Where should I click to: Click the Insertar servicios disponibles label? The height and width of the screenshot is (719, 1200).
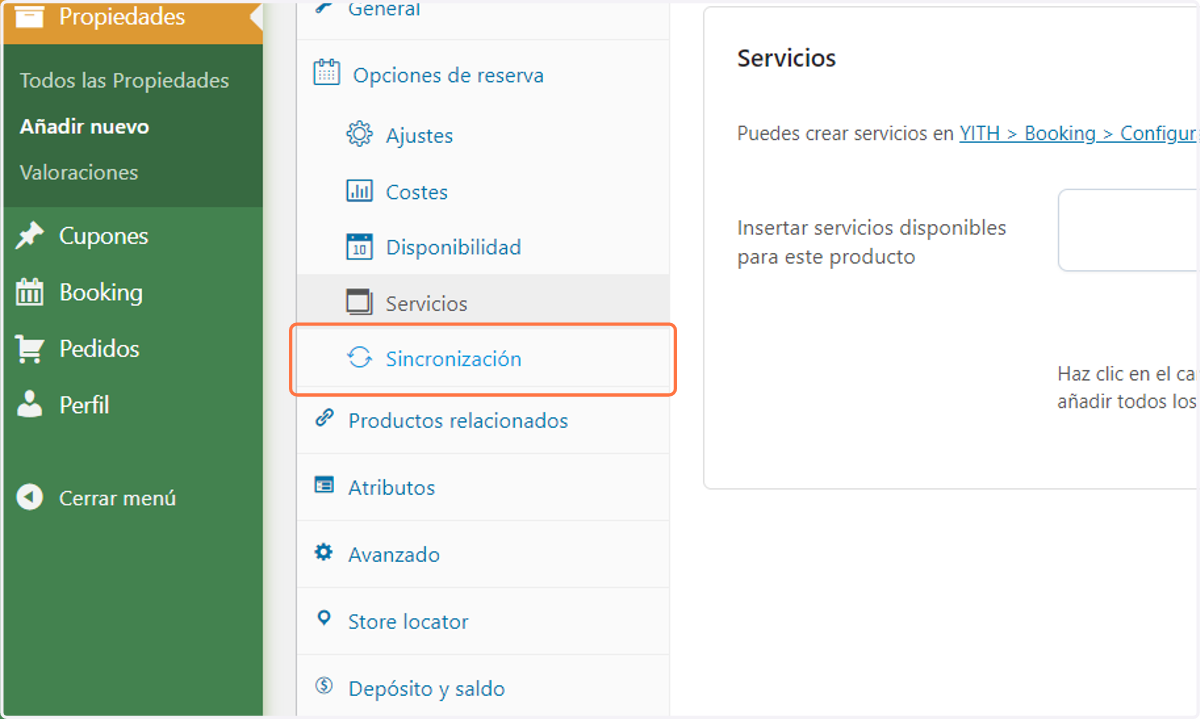pyautogui.click(x=872, y=242)
